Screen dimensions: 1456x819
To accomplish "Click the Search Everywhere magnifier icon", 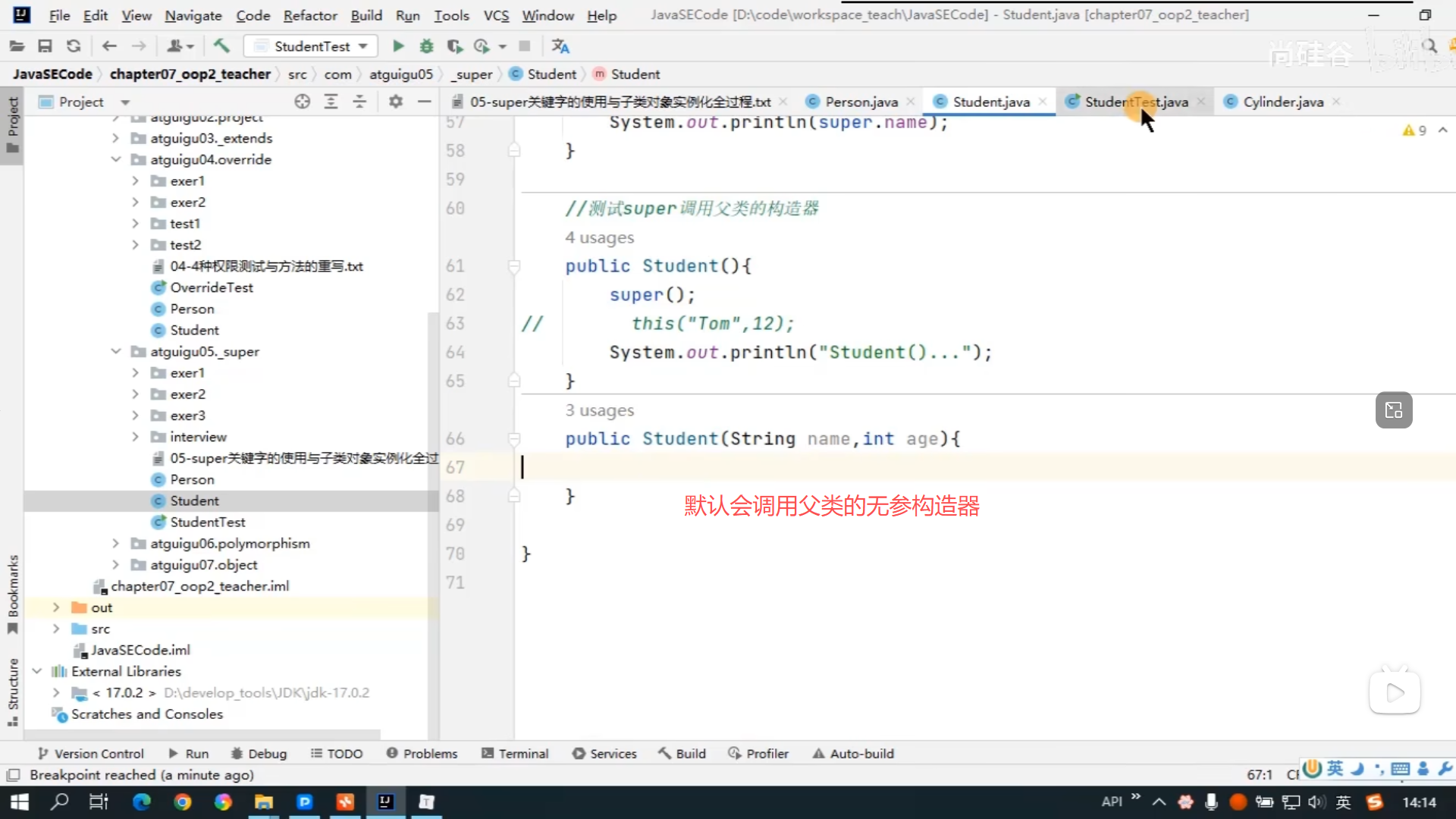I will click(1429, 46).
